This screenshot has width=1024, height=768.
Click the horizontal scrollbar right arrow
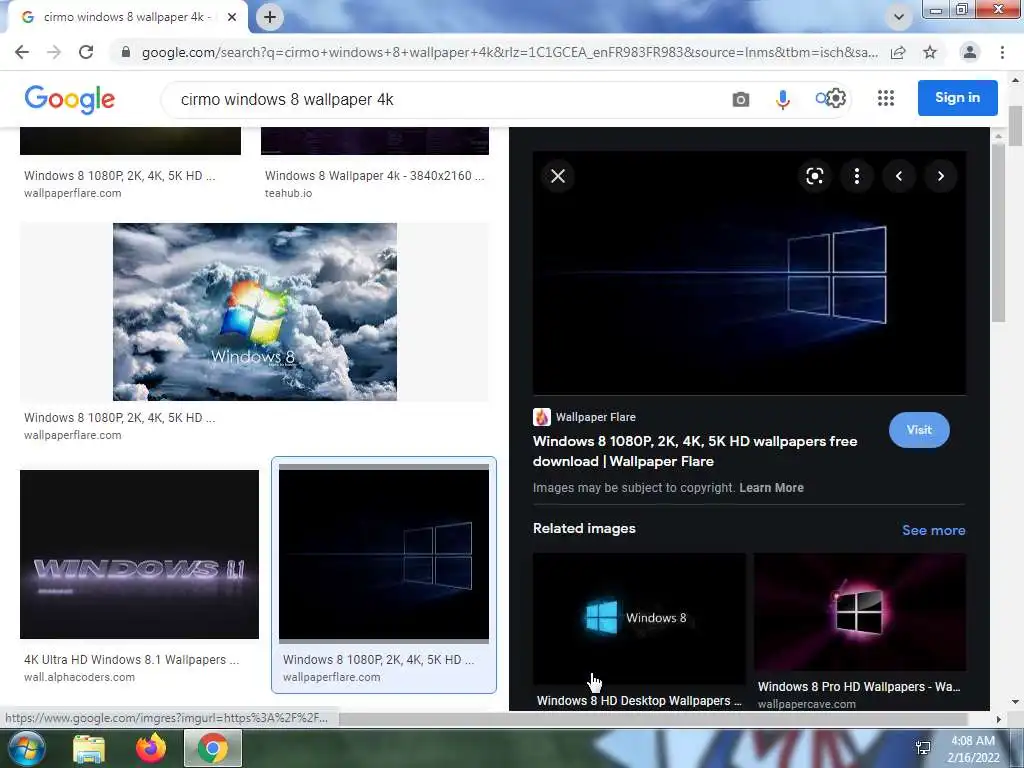(x=998, y=719)
